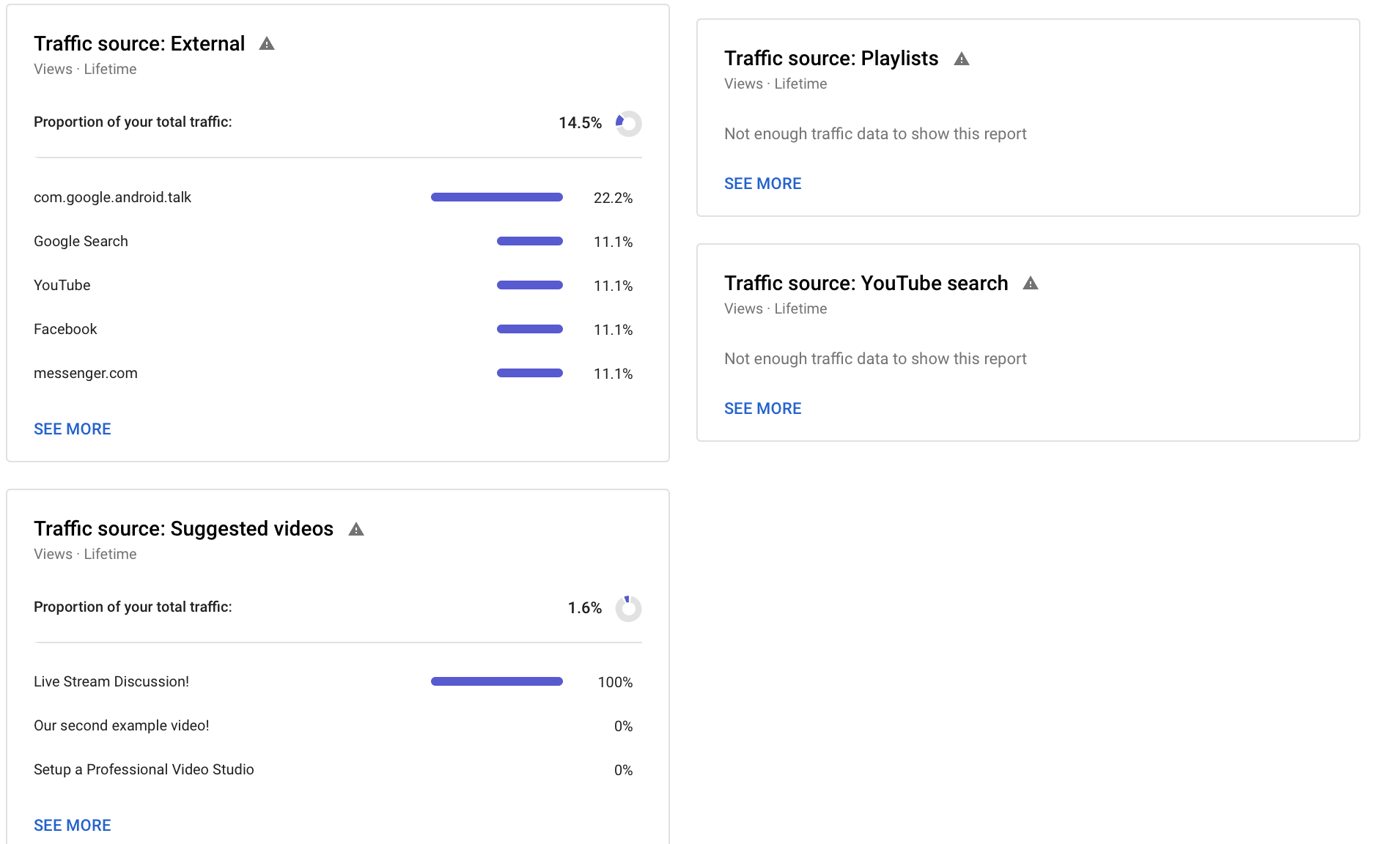Open SEE MORE in Playlists card

tap(763, 184)
